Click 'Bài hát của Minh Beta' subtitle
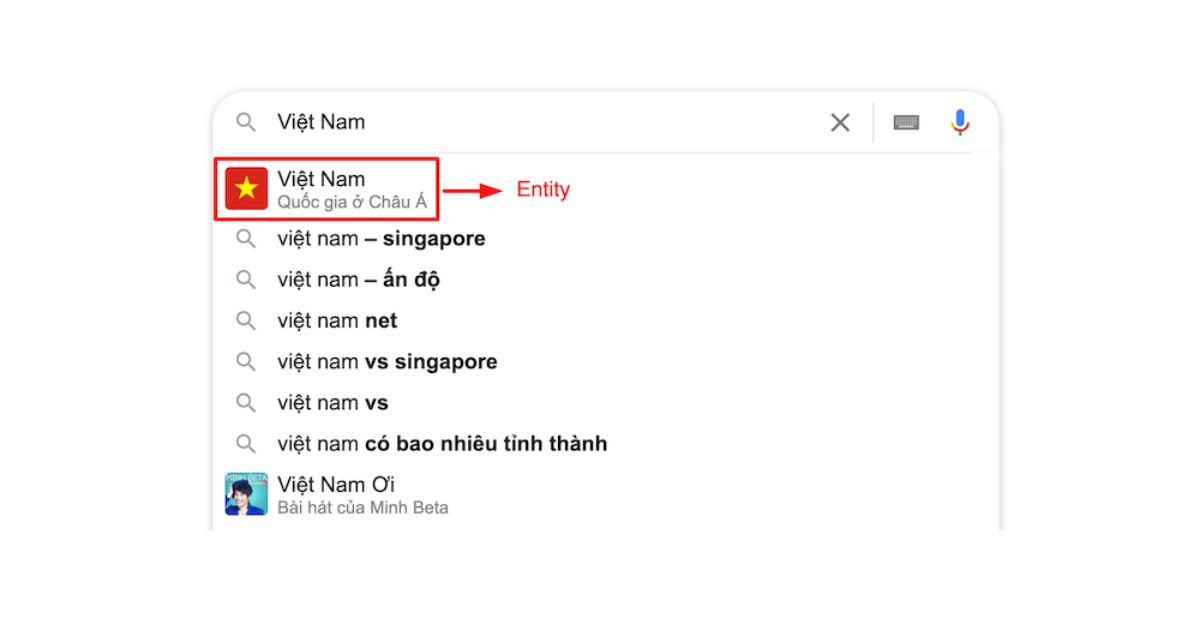Screen dimensions: 1200x625 363,508
